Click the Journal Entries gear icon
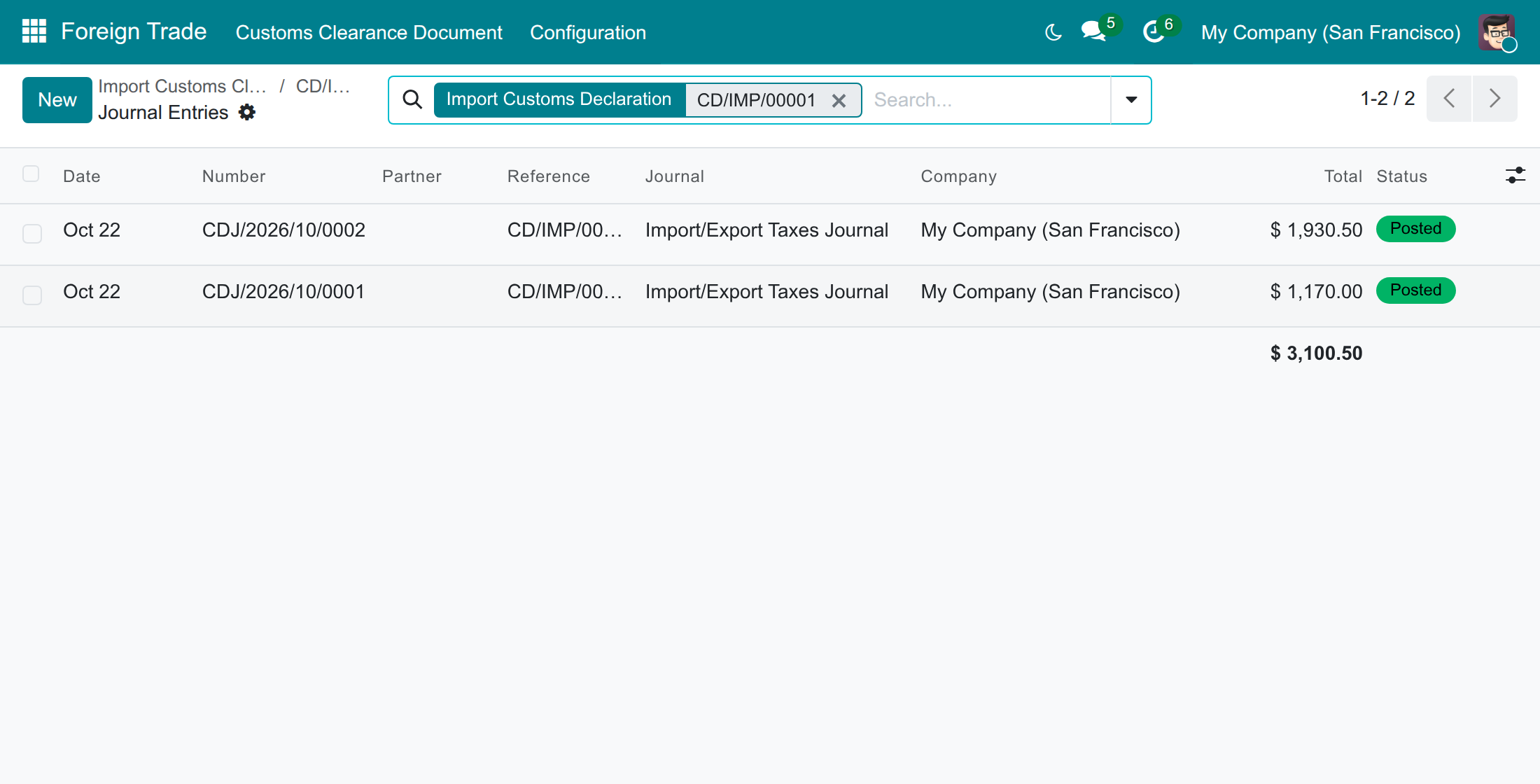Screen dimensions: 1540x784 tap(247, 112)
